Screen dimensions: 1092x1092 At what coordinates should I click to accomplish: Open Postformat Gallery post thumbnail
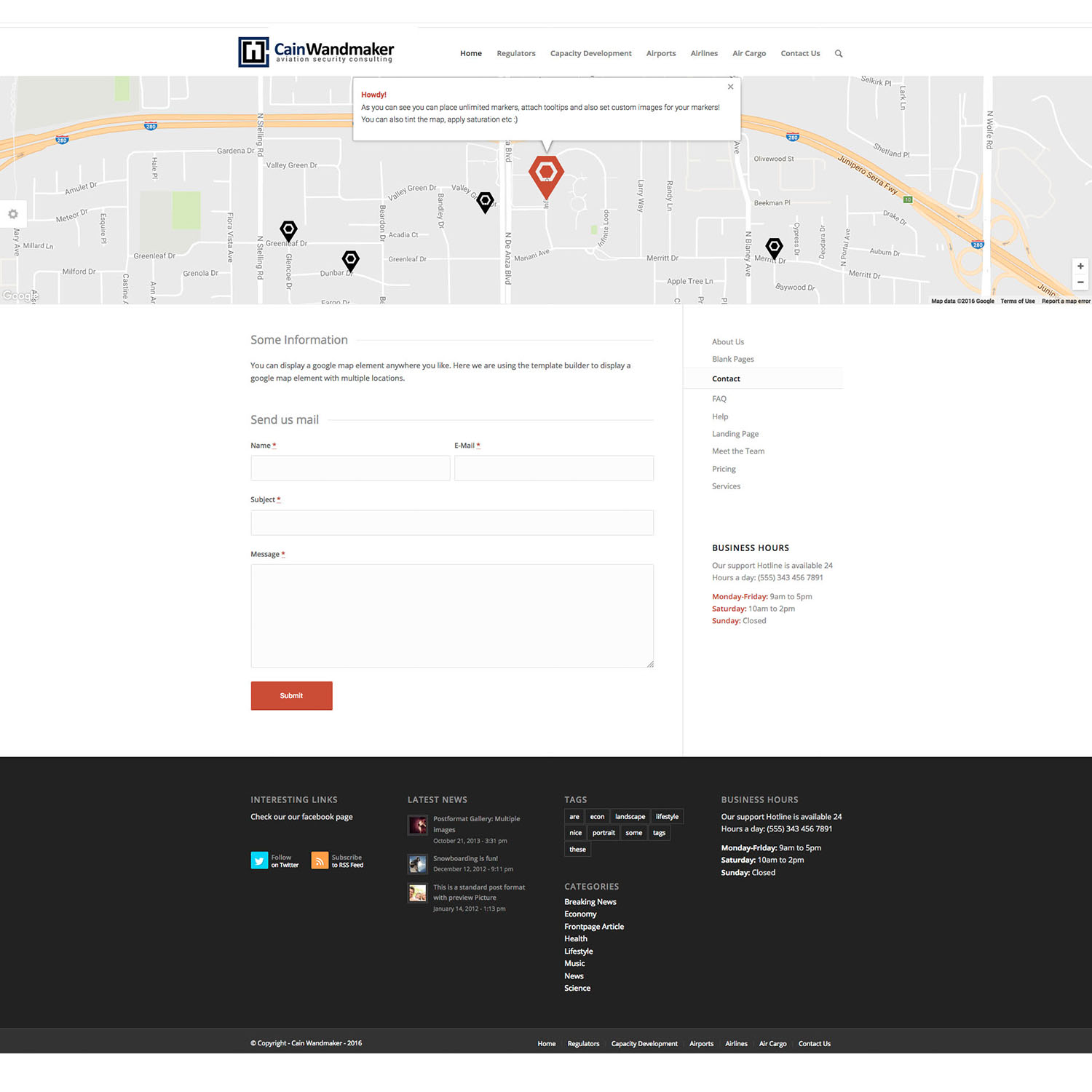(x=418, y=825)
